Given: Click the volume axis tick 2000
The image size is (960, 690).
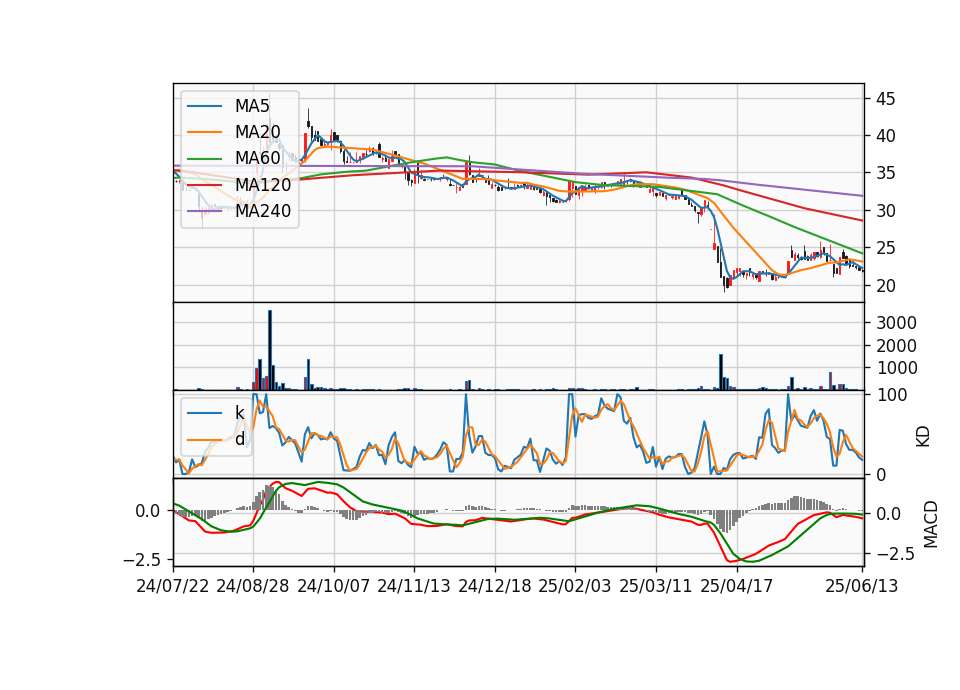Looking at the screenshot, I should pos(896,345).
